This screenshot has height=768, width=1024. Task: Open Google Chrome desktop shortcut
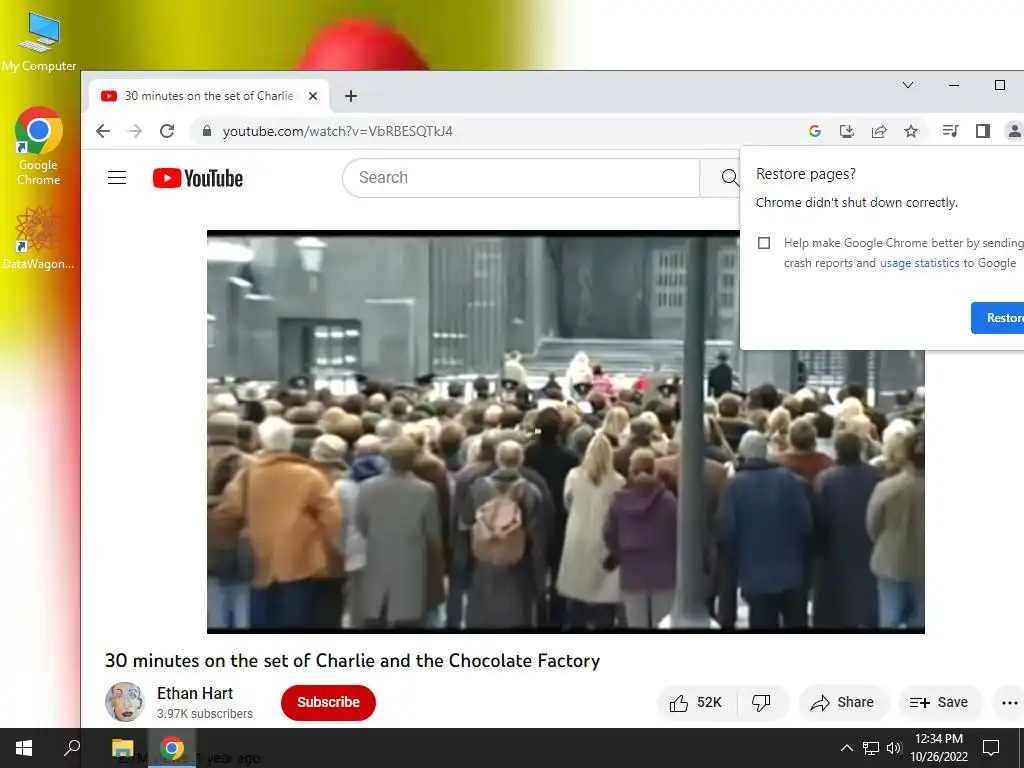[x=39, y=146]
